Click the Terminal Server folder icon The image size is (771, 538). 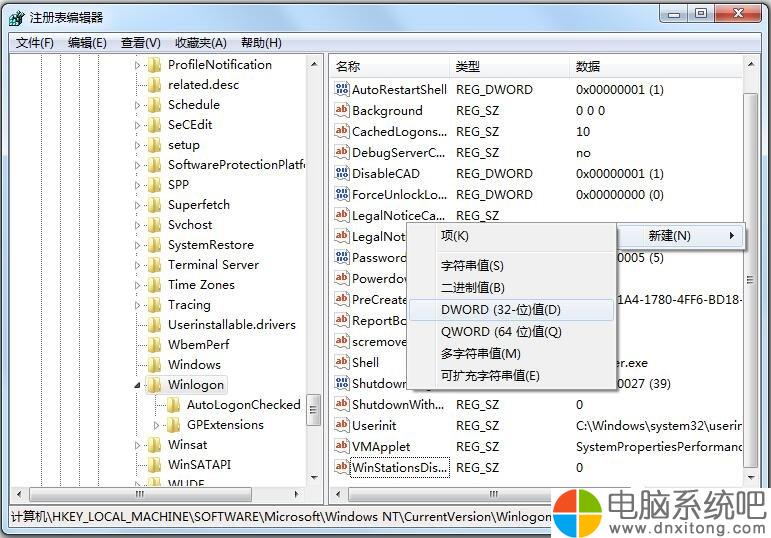coord(154,265)
